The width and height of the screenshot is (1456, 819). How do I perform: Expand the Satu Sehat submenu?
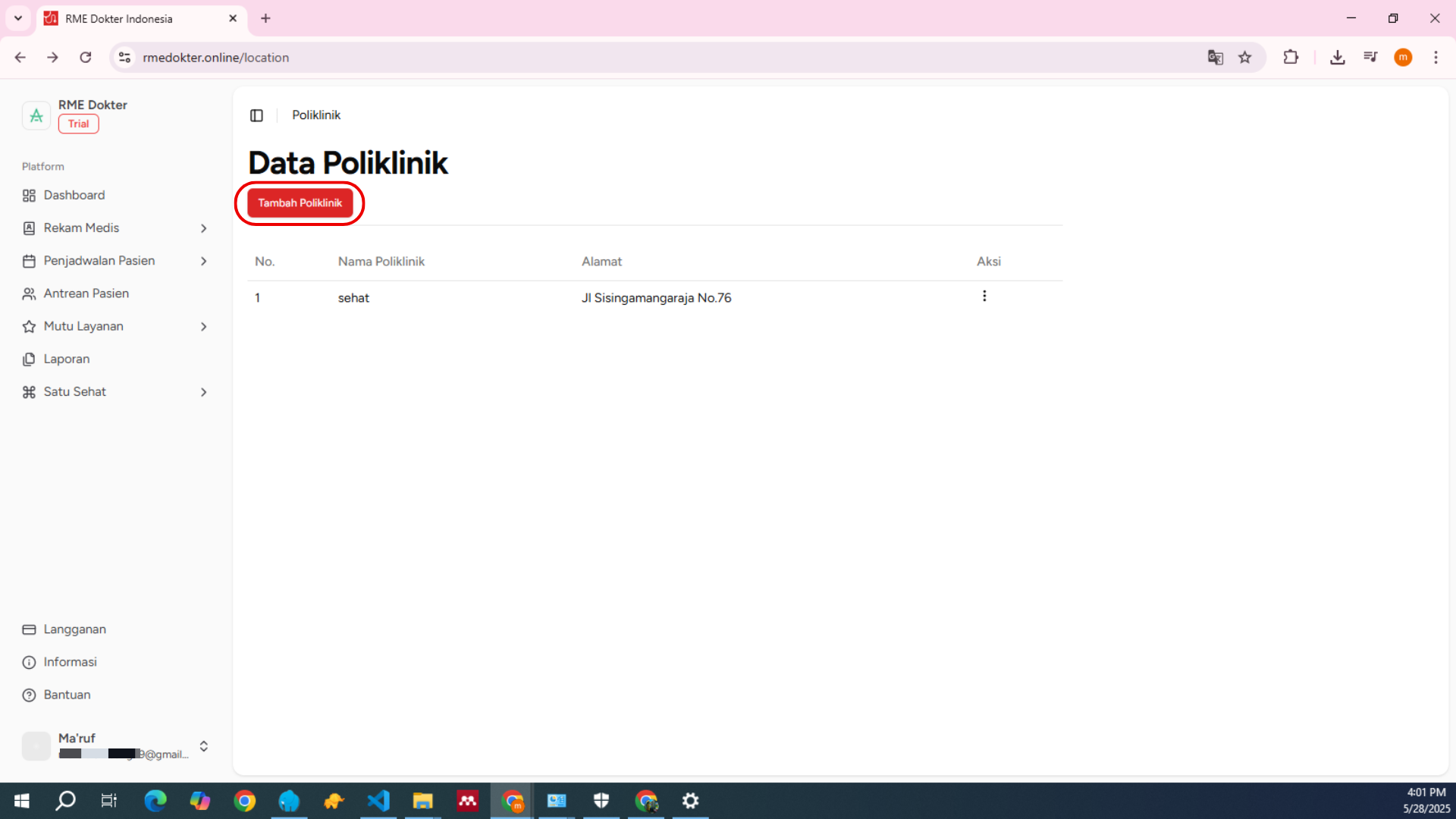tap(203, 392)
